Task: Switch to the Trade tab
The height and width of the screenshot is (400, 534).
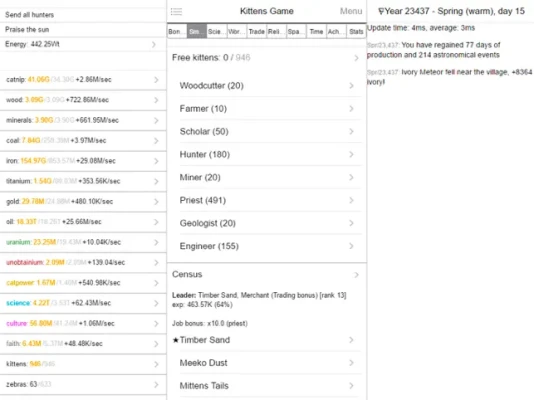Action: point(257,32)
